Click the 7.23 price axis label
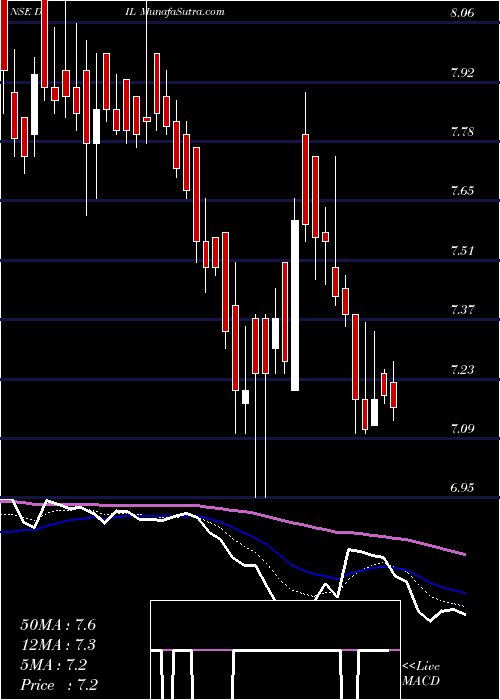The image size is (500, 700). click(x=462, y=369)
